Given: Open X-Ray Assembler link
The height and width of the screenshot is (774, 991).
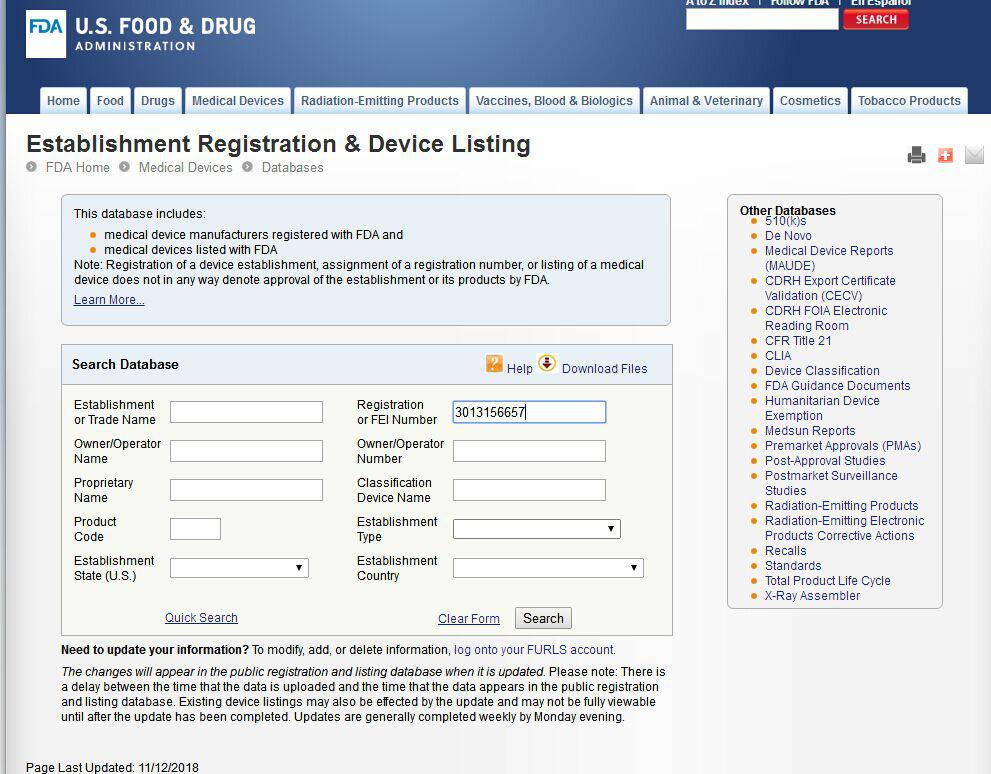Looking at the screenshot, I should 812,596.
